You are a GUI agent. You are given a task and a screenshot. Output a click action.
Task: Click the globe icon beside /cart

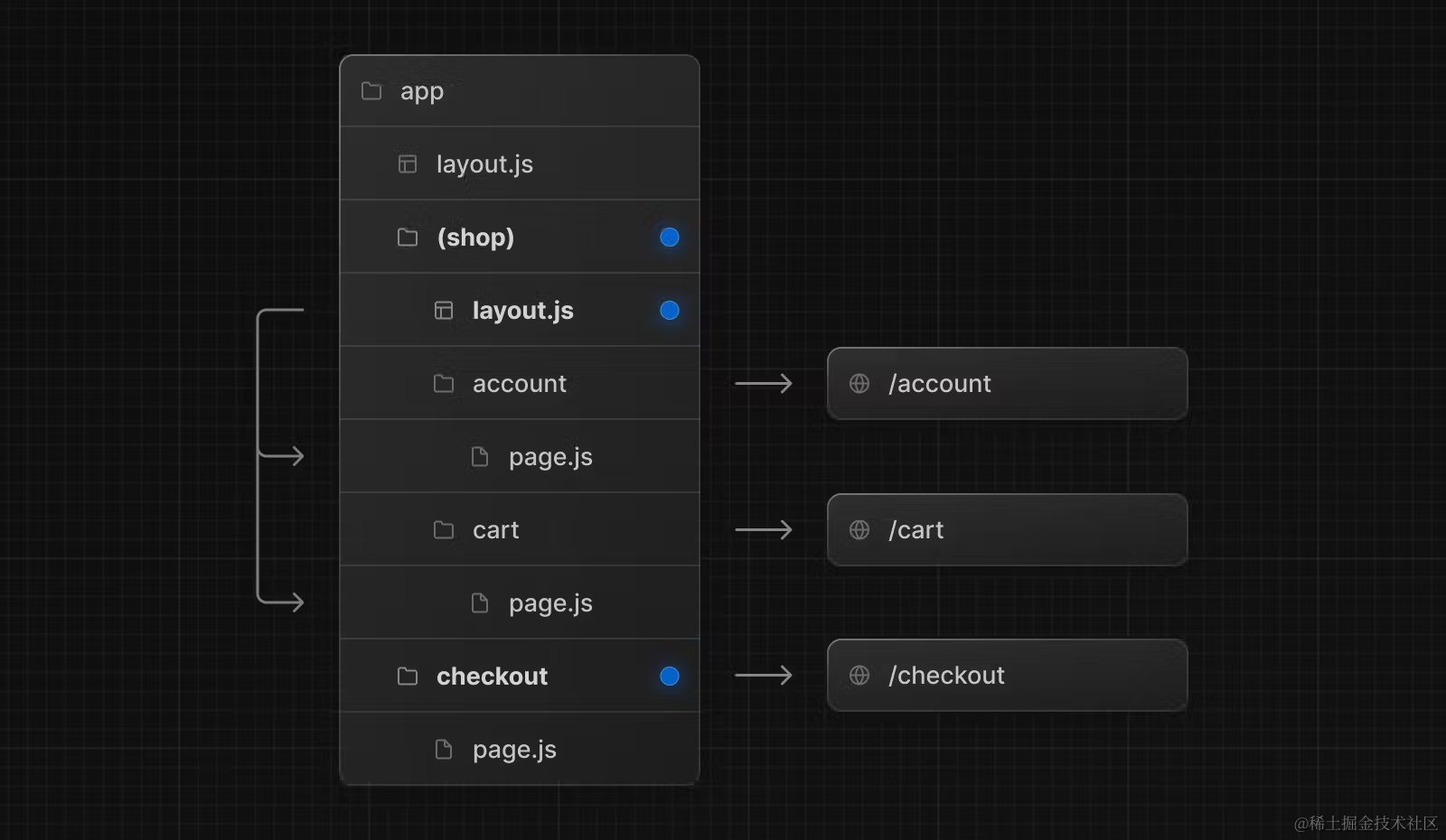tap(859, 530)
